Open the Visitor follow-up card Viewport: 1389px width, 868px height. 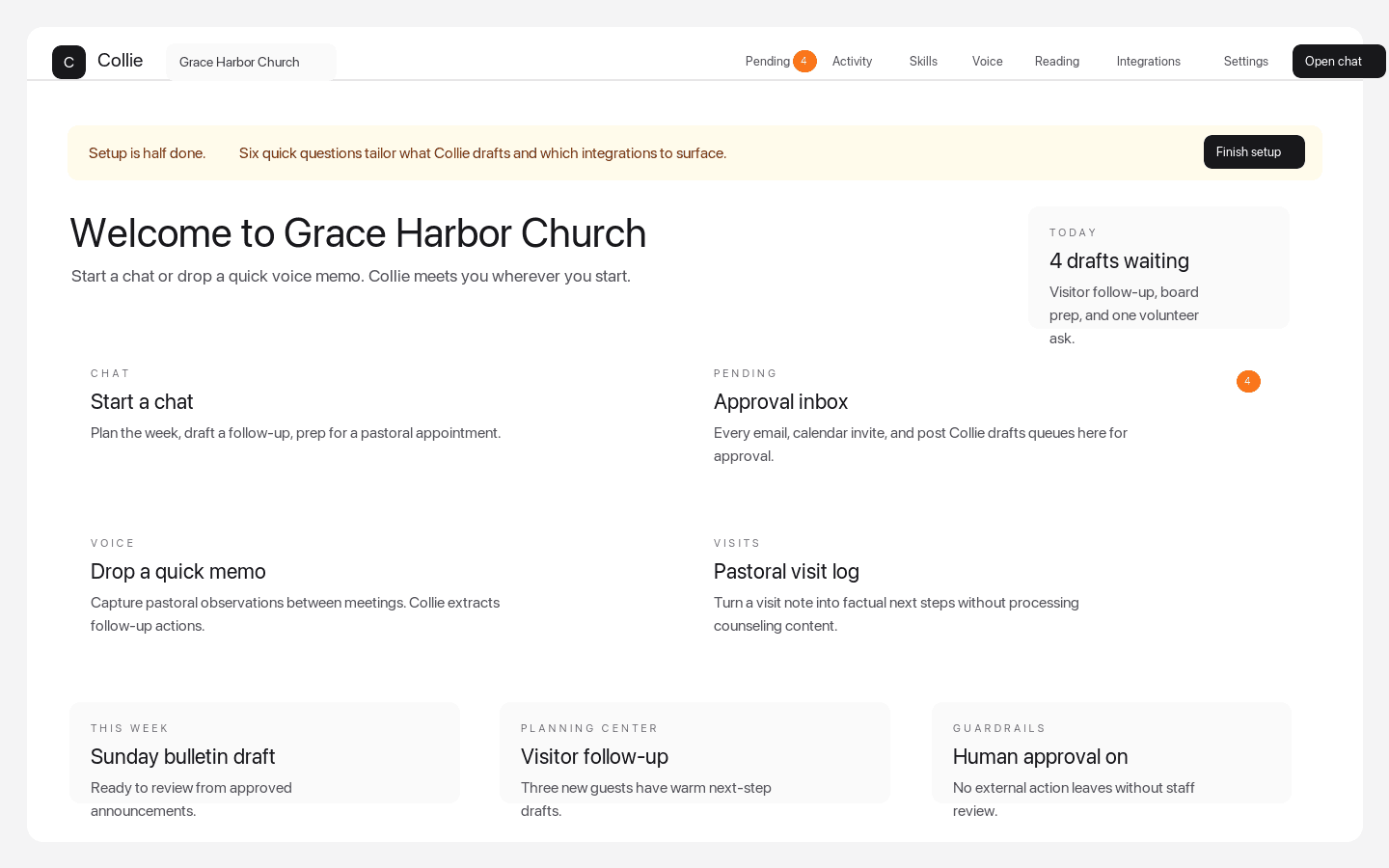694,753
